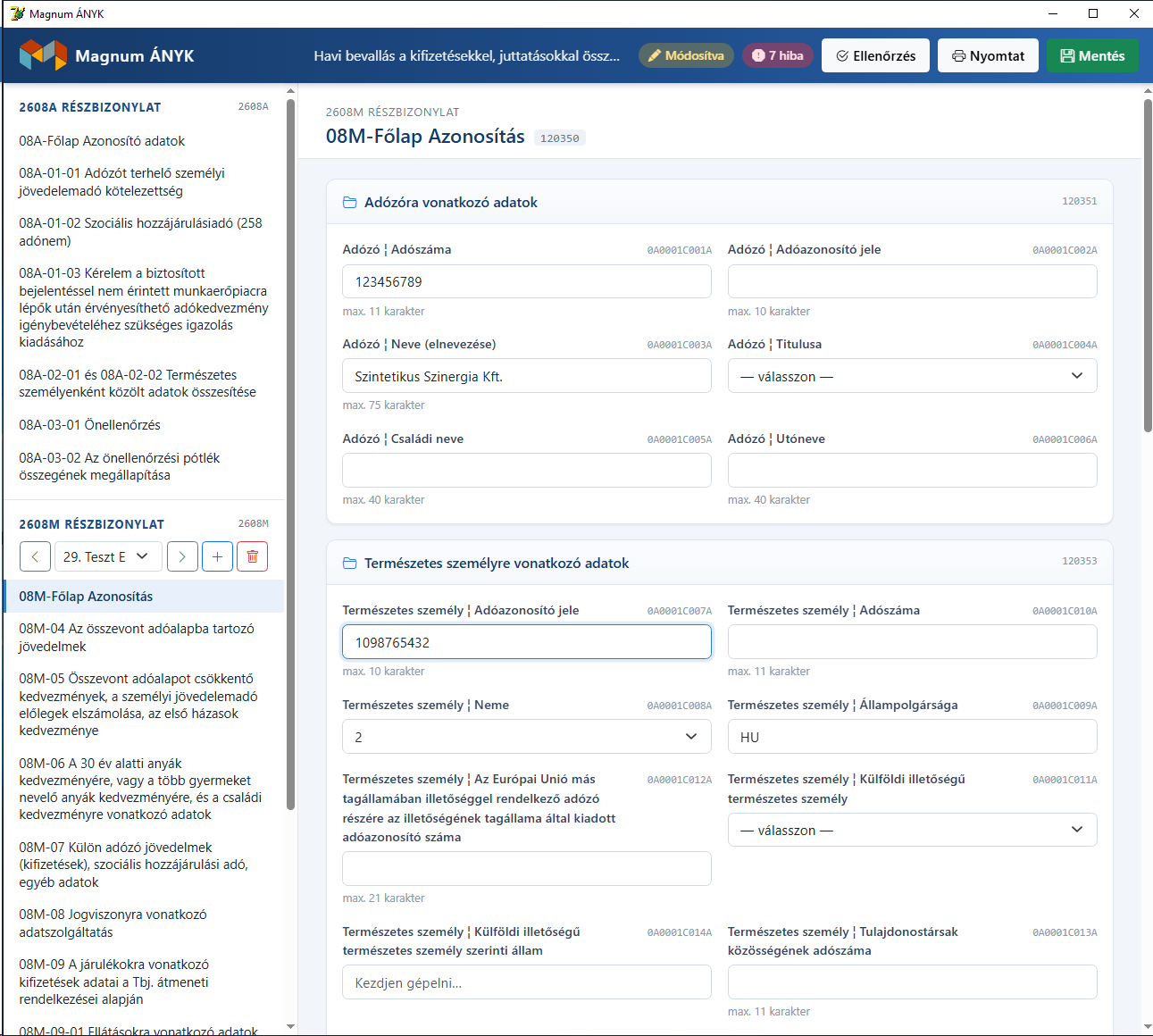Click the Adózó Adóazonosító jele input field
This screenshot has width=1153, height=1036.
(912, 281)
